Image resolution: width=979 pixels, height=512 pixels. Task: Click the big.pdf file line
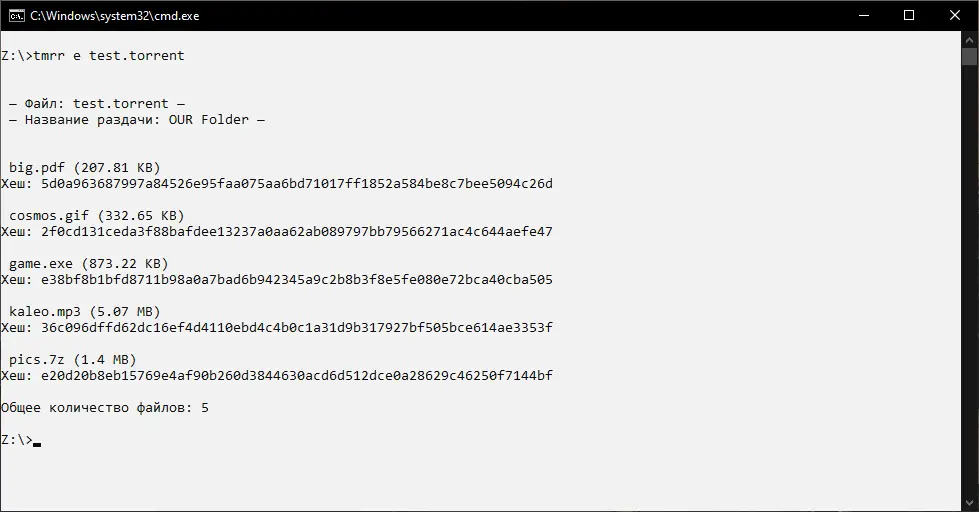(85, 167)
